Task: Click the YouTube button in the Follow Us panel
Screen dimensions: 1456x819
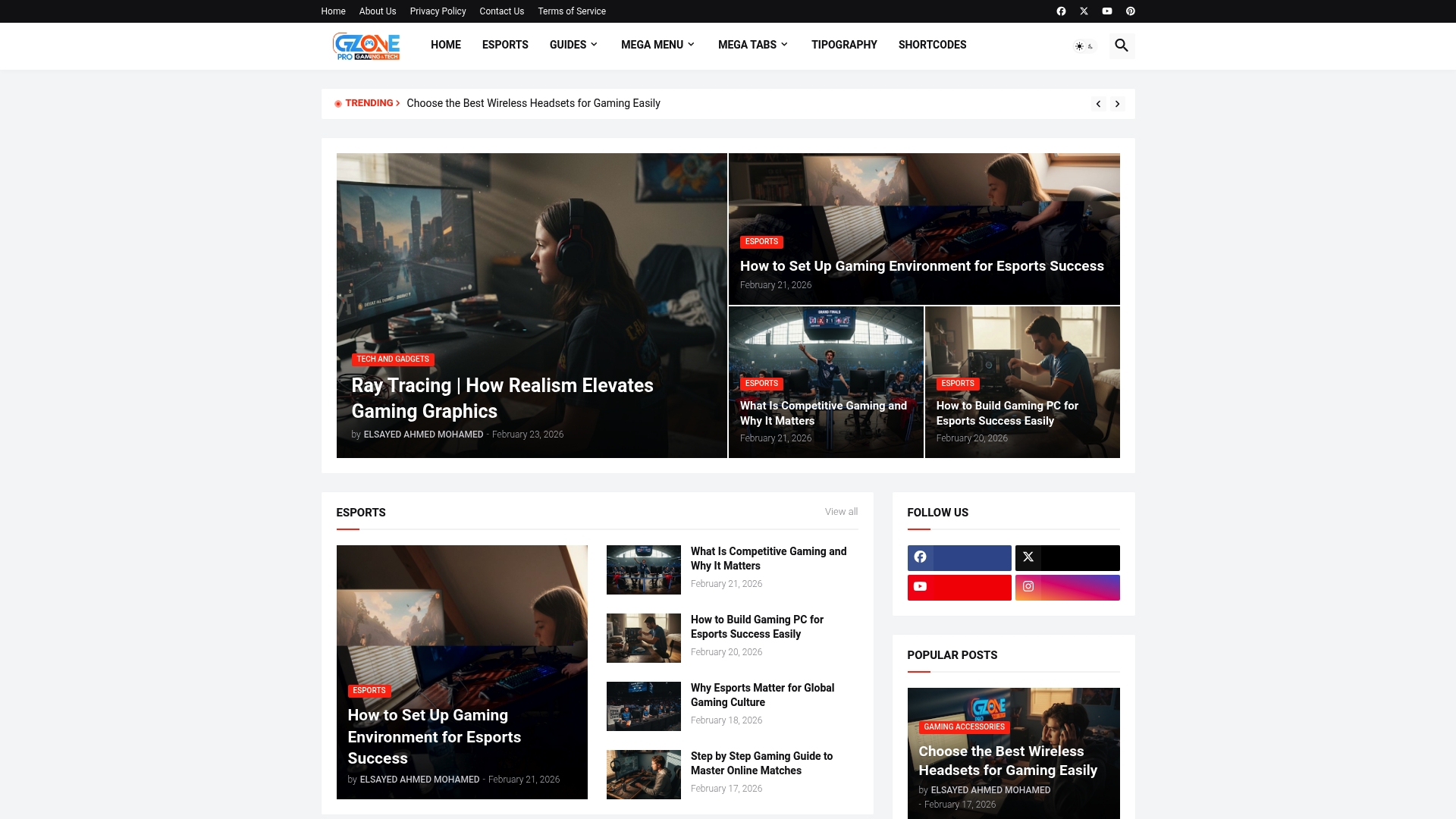Action: (x=959, y=588)
